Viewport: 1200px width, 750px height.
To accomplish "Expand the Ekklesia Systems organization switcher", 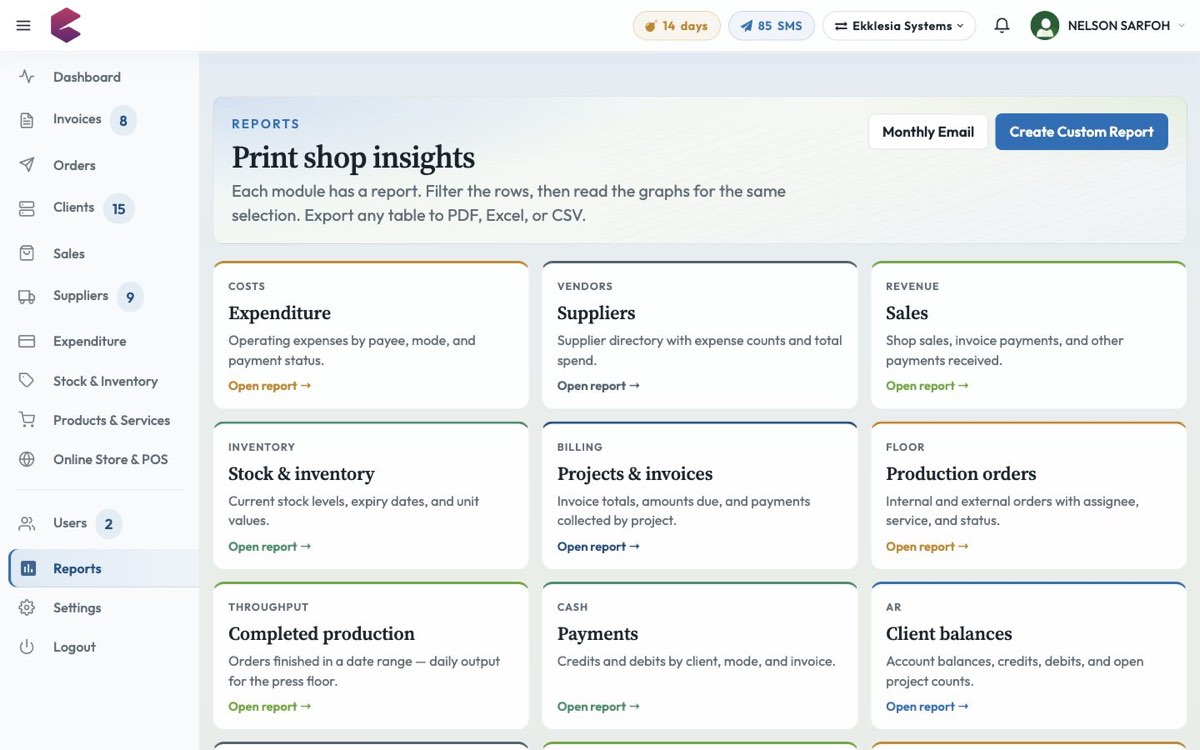I will [x=899, y=26].
